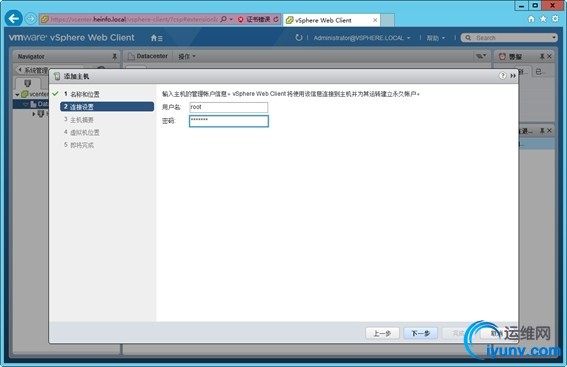Click the browser forward arrow button
Viewport: 567px width, 367px height.
(31, 18)
